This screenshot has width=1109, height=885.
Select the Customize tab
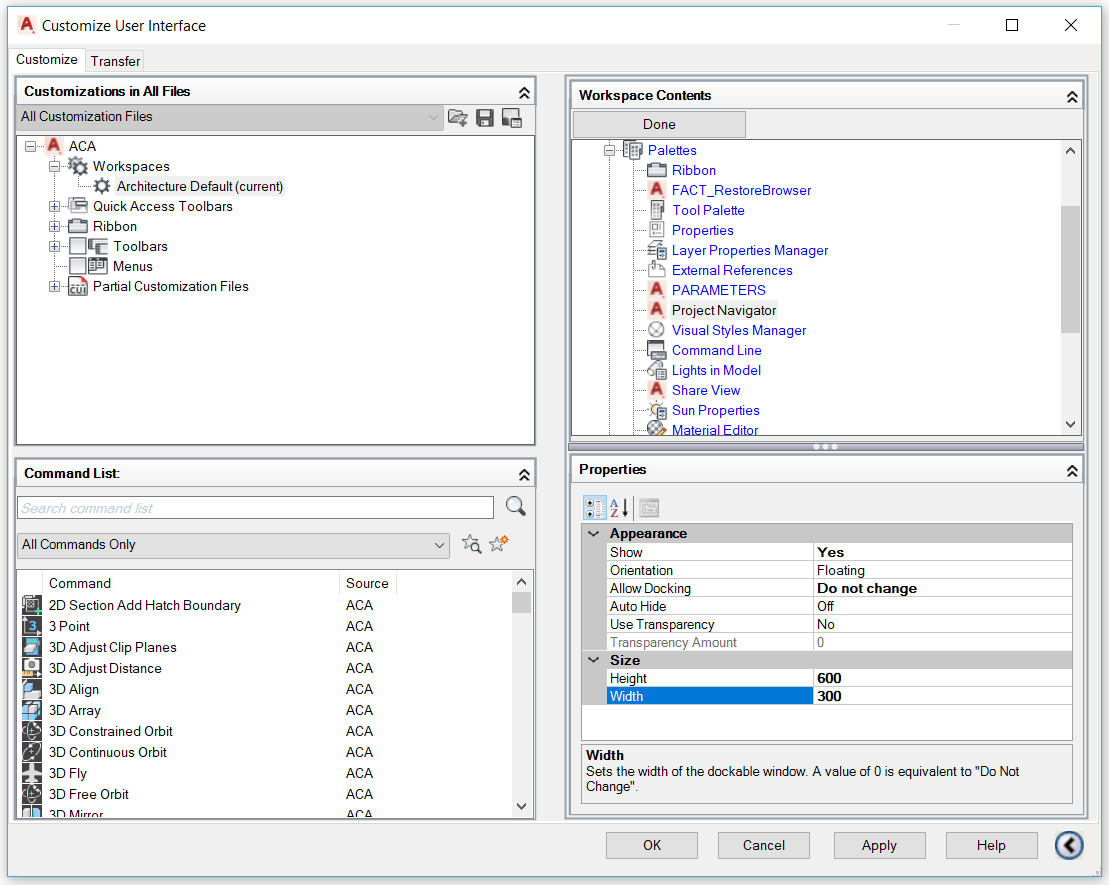(x=47, y=59)
